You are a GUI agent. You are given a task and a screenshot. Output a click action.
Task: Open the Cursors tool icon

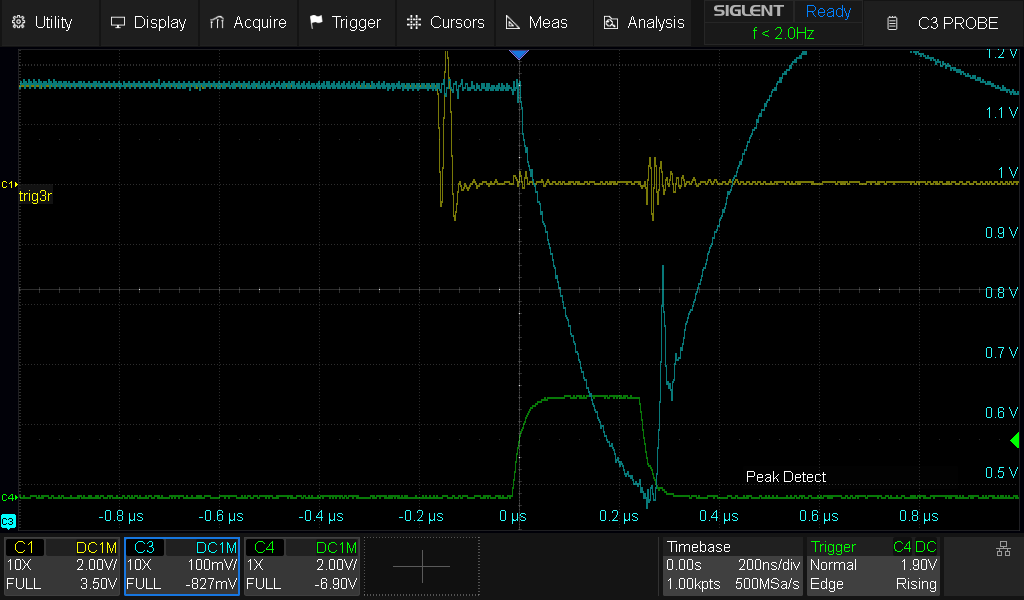coord(412,21)
